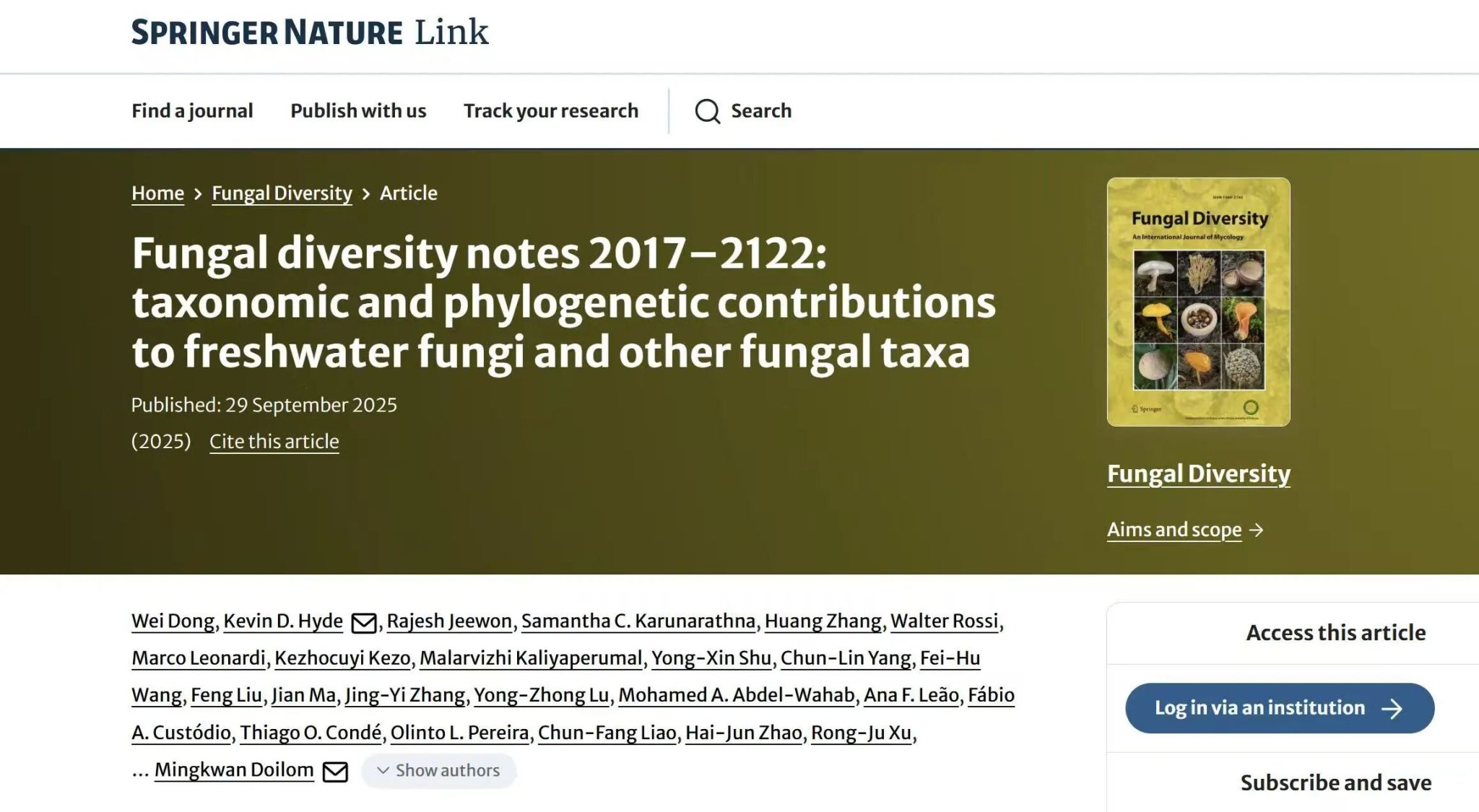The image size is (1479, 812).
Task: Expand the Show authors list
Action: pyautogui.click(x=438, y=771)
